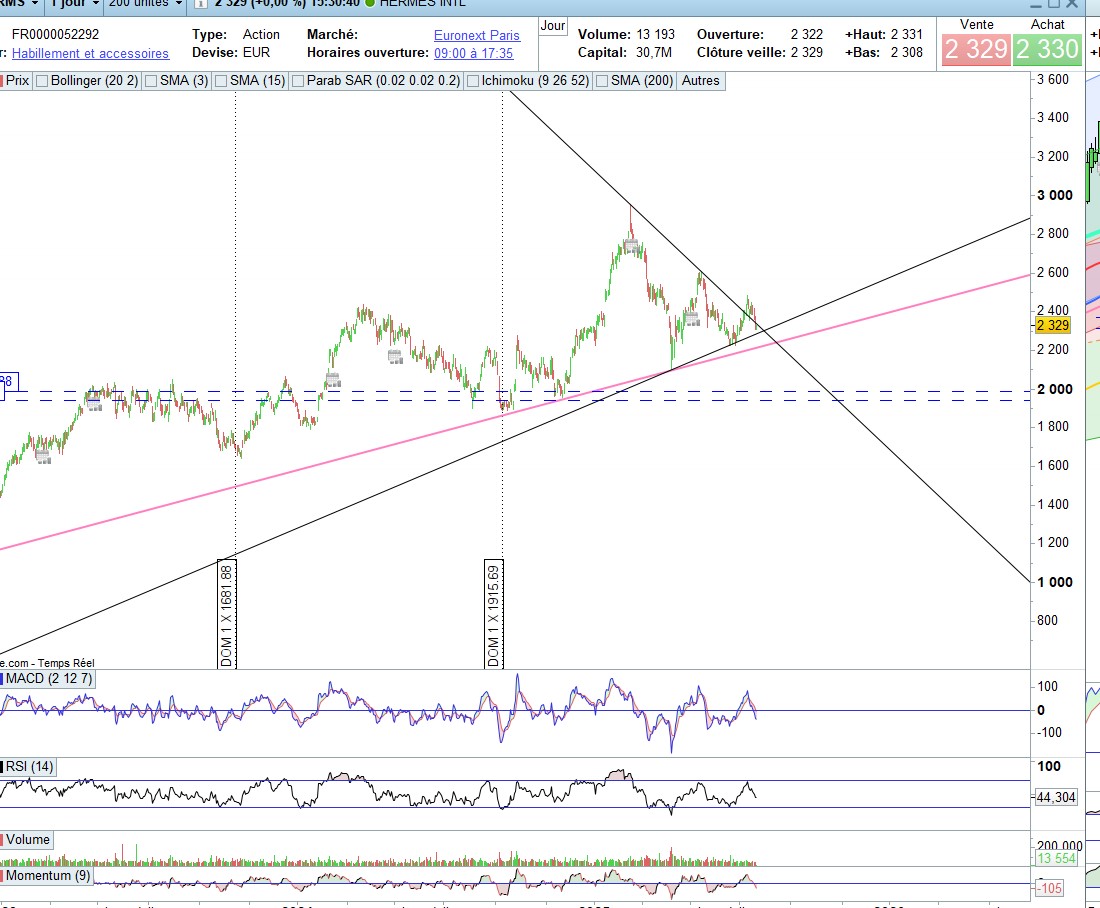Click the red momentum value tag -105
Image resolution: width=1100 pixels, height=908 pixels.
pos(1049,888)
